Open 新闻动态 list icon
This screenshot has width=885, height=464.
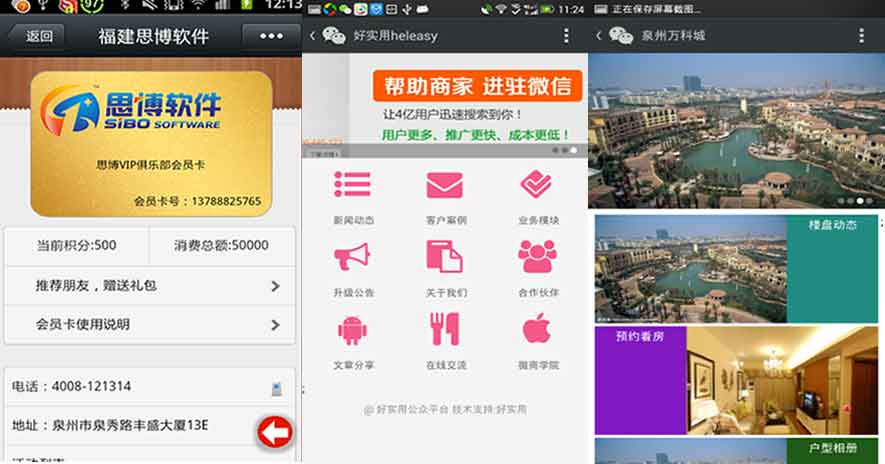[x=352, y=185]
